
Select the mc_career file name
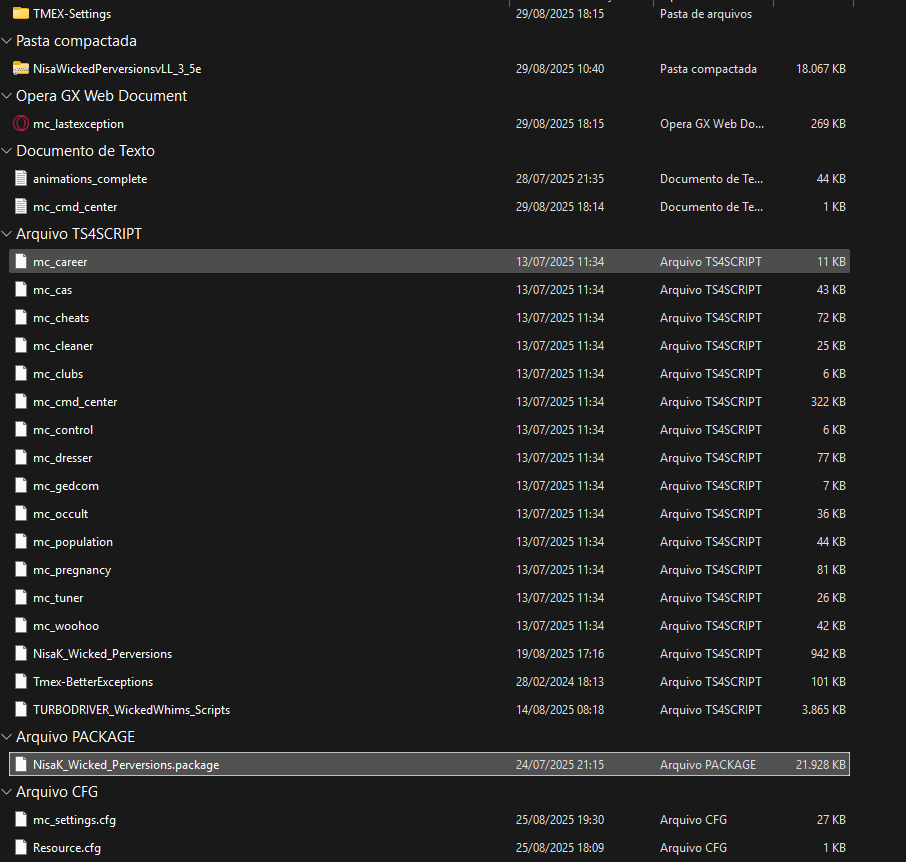[x=60, y=262]
